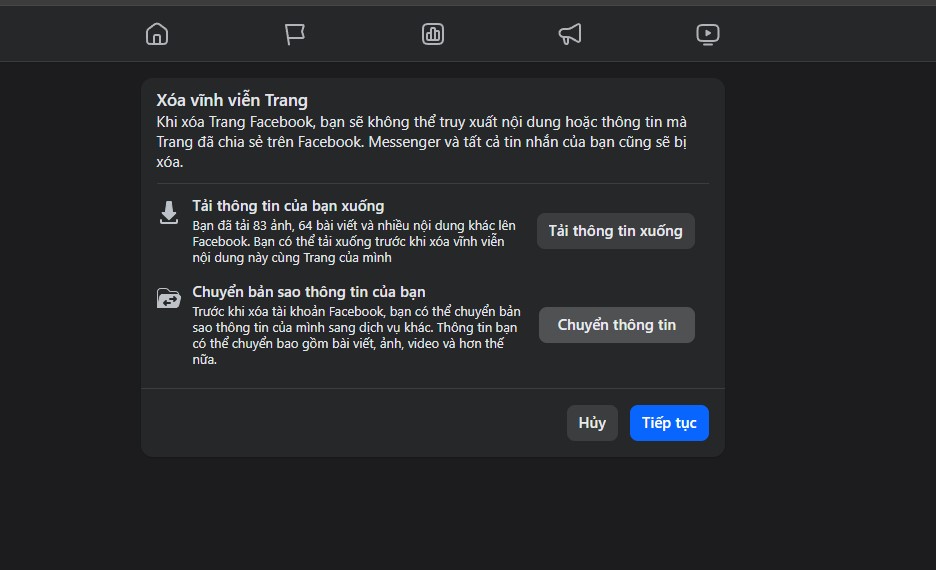Click the "Tải thông tin của bạn xuống" heading

[288, 206]
